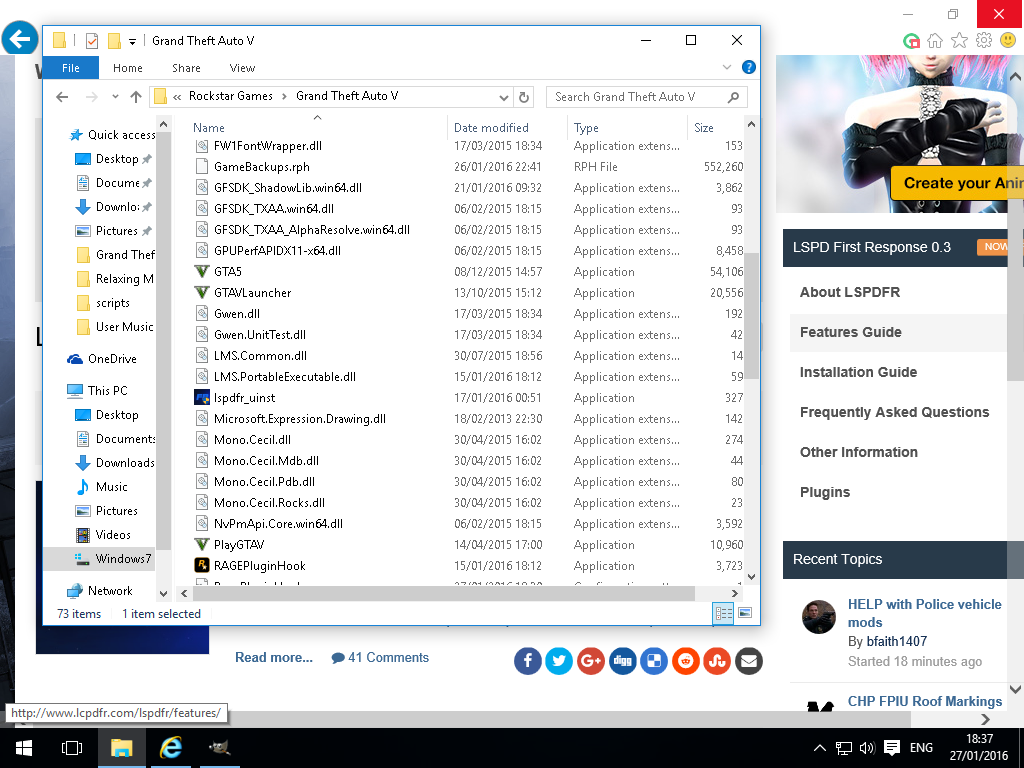
Task: Open Videos under This PC
Action: pos(113,535)
